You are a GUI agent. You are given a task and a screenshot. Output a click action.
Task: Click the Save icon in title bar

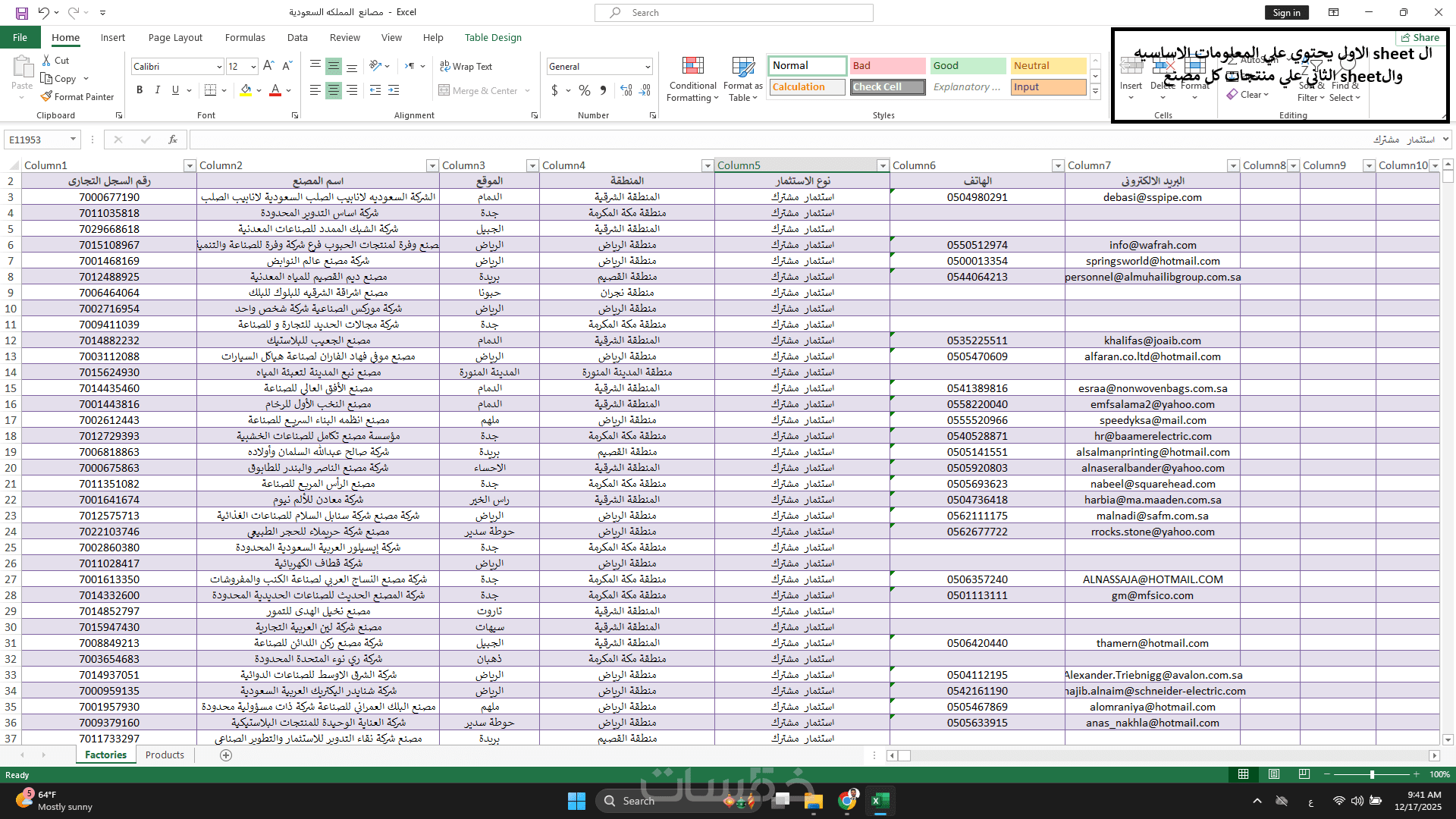[21, 12]
